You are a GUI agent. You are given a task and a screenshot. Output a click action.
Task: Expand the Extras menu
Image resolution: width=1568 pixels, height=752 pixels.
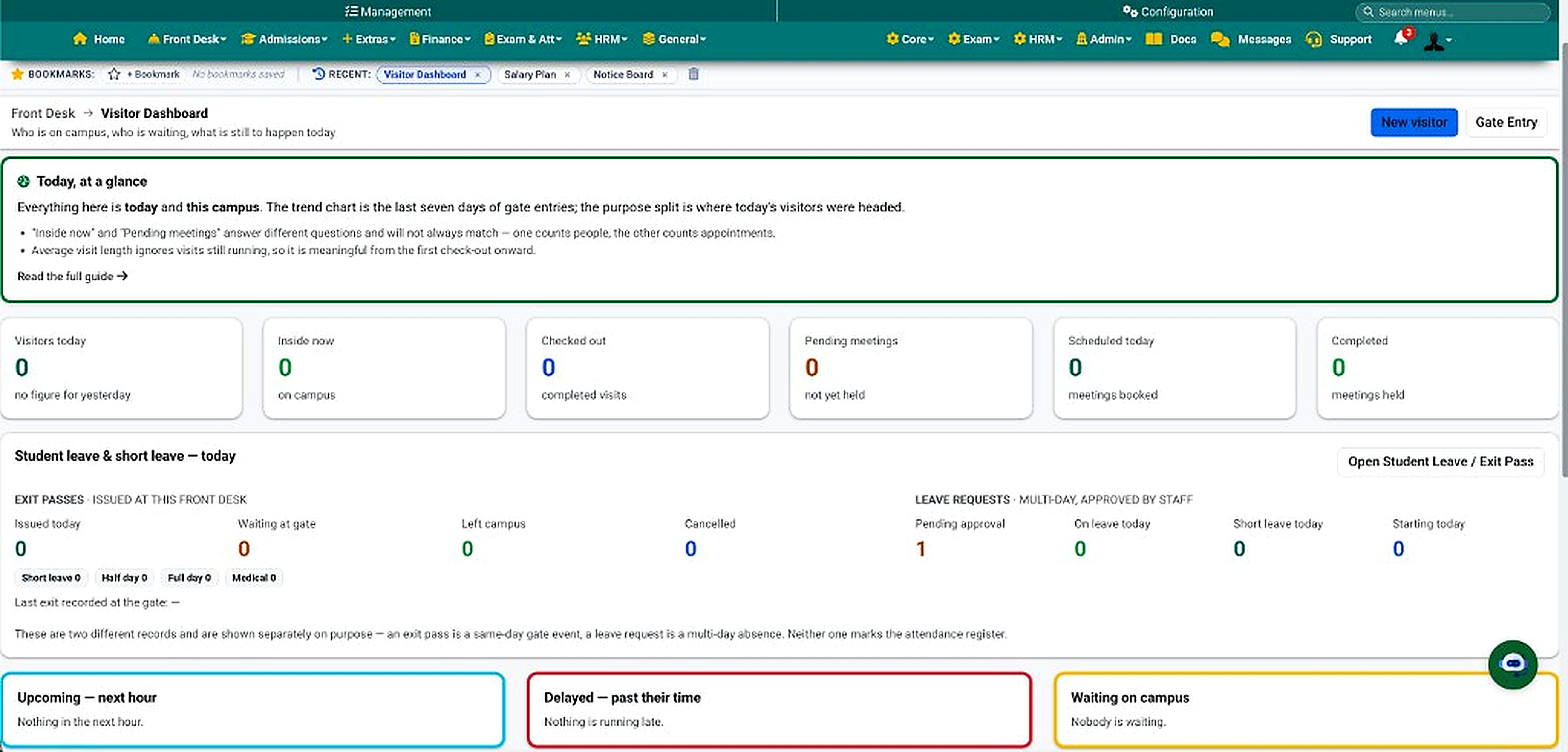click(369, 39)
